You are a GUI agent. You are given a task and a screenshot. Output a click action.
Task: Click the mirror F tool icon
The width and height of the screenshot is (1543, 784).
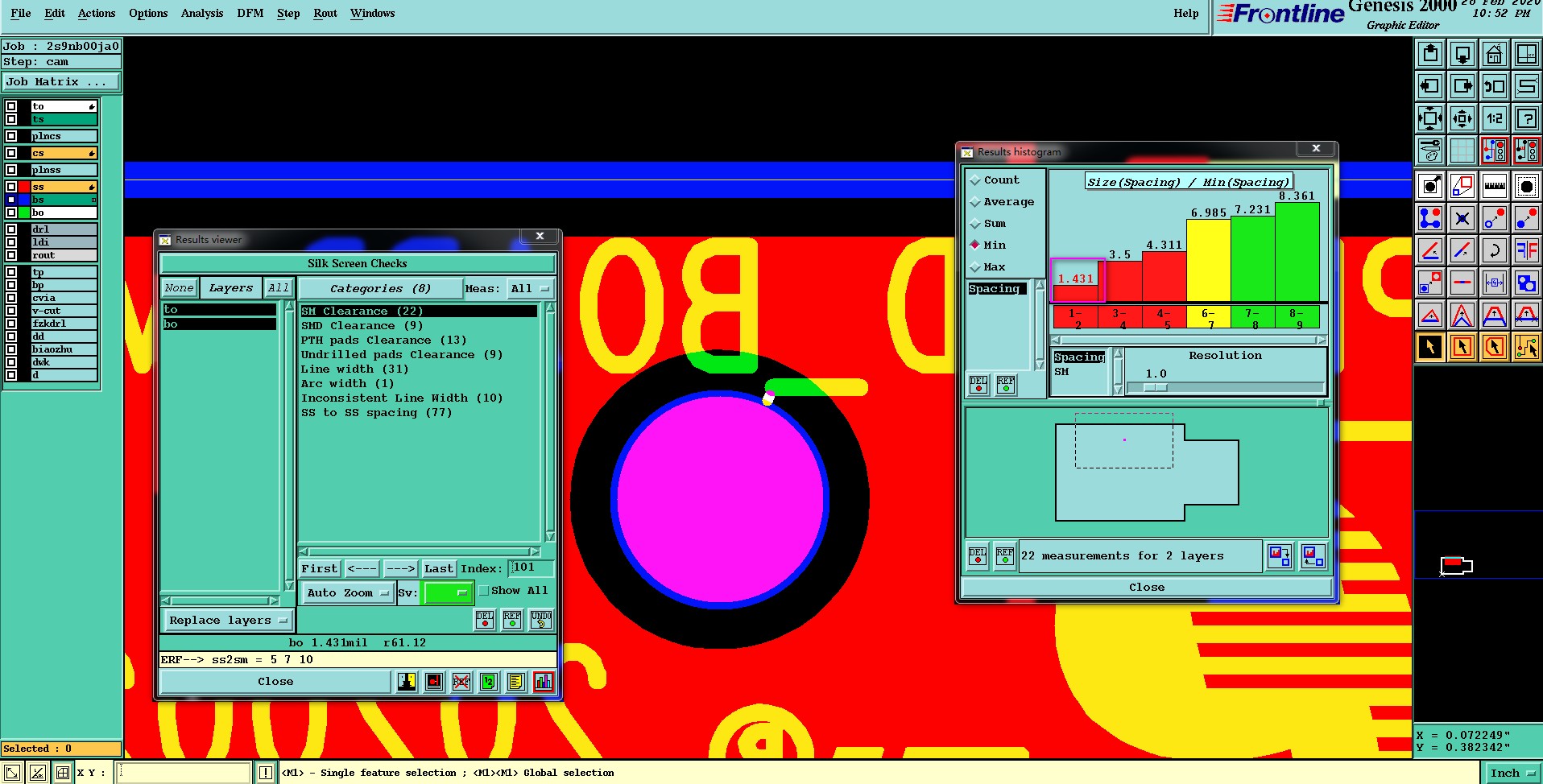(x=1526, y=250)
